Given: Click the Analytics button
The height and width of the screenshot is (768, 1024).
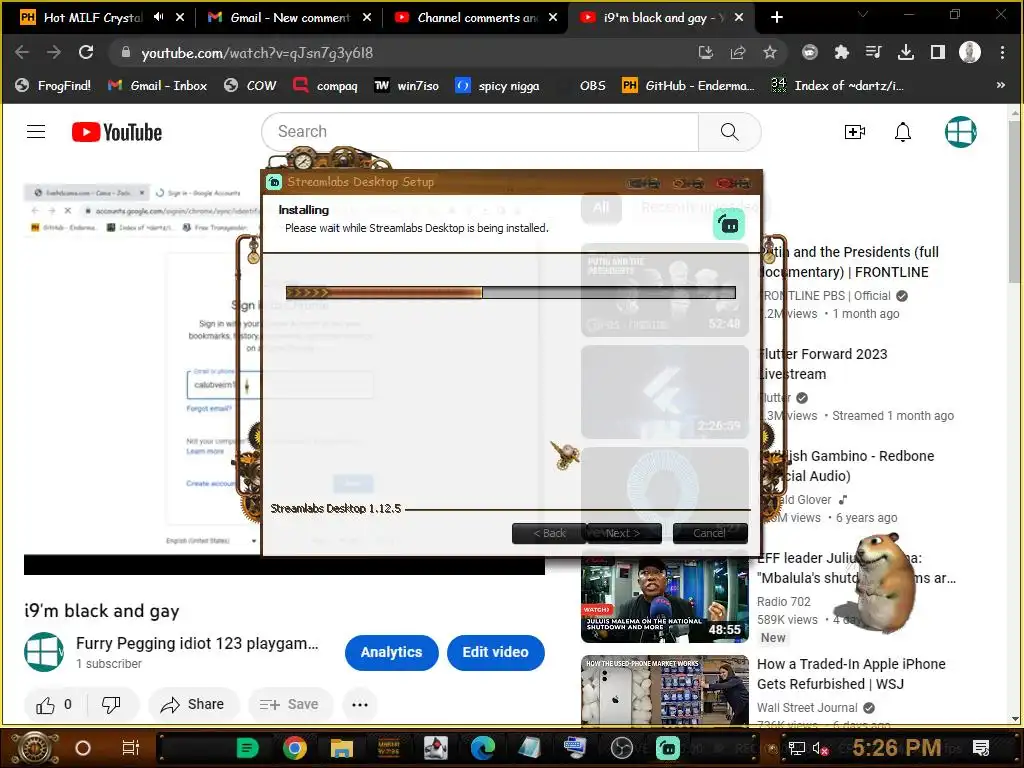Looking at the screenshot, I should point(391,652).
